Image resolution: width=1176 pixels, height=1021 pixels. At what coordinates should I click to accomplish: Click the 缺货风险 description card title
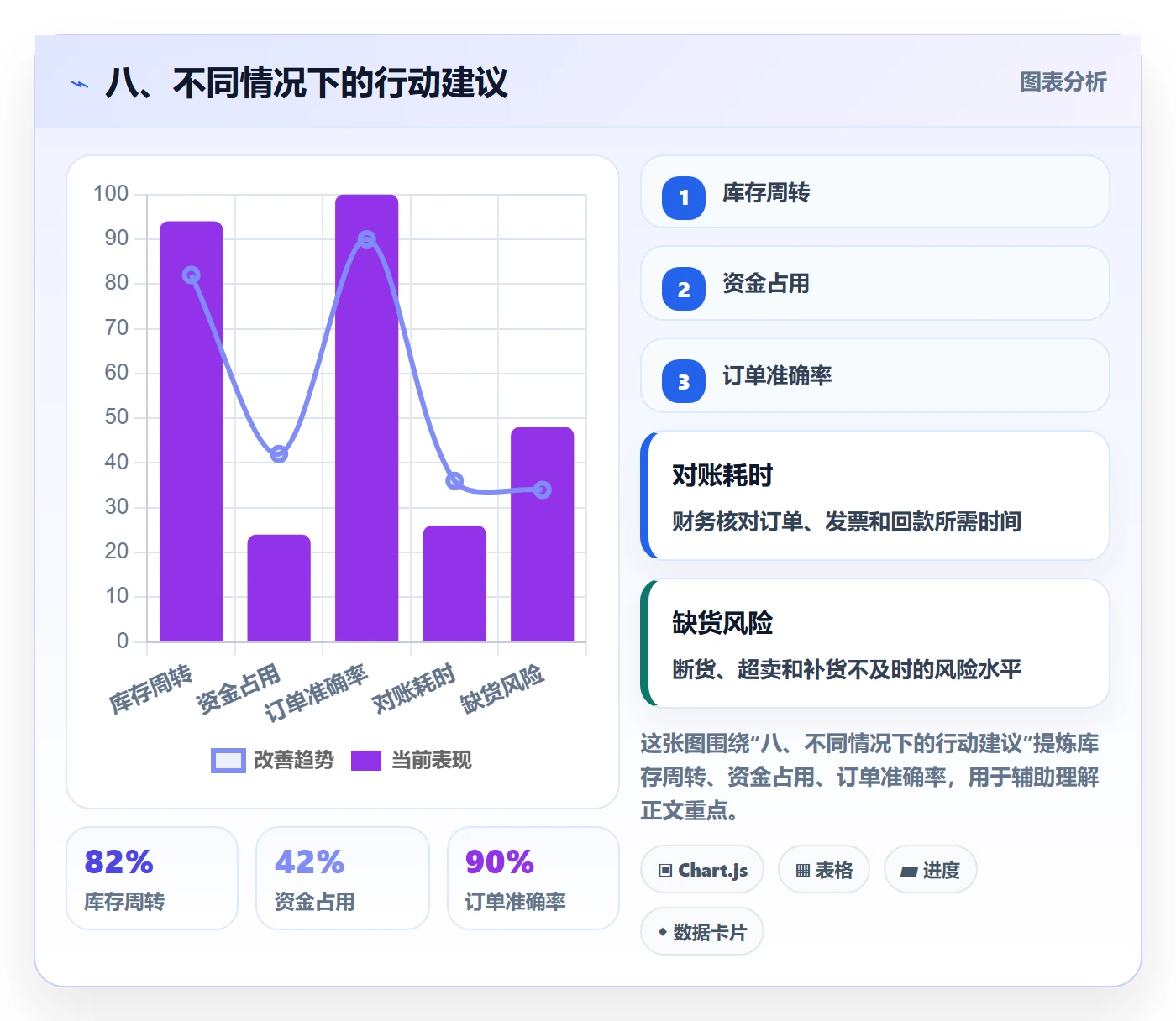(x=722, y=623)
